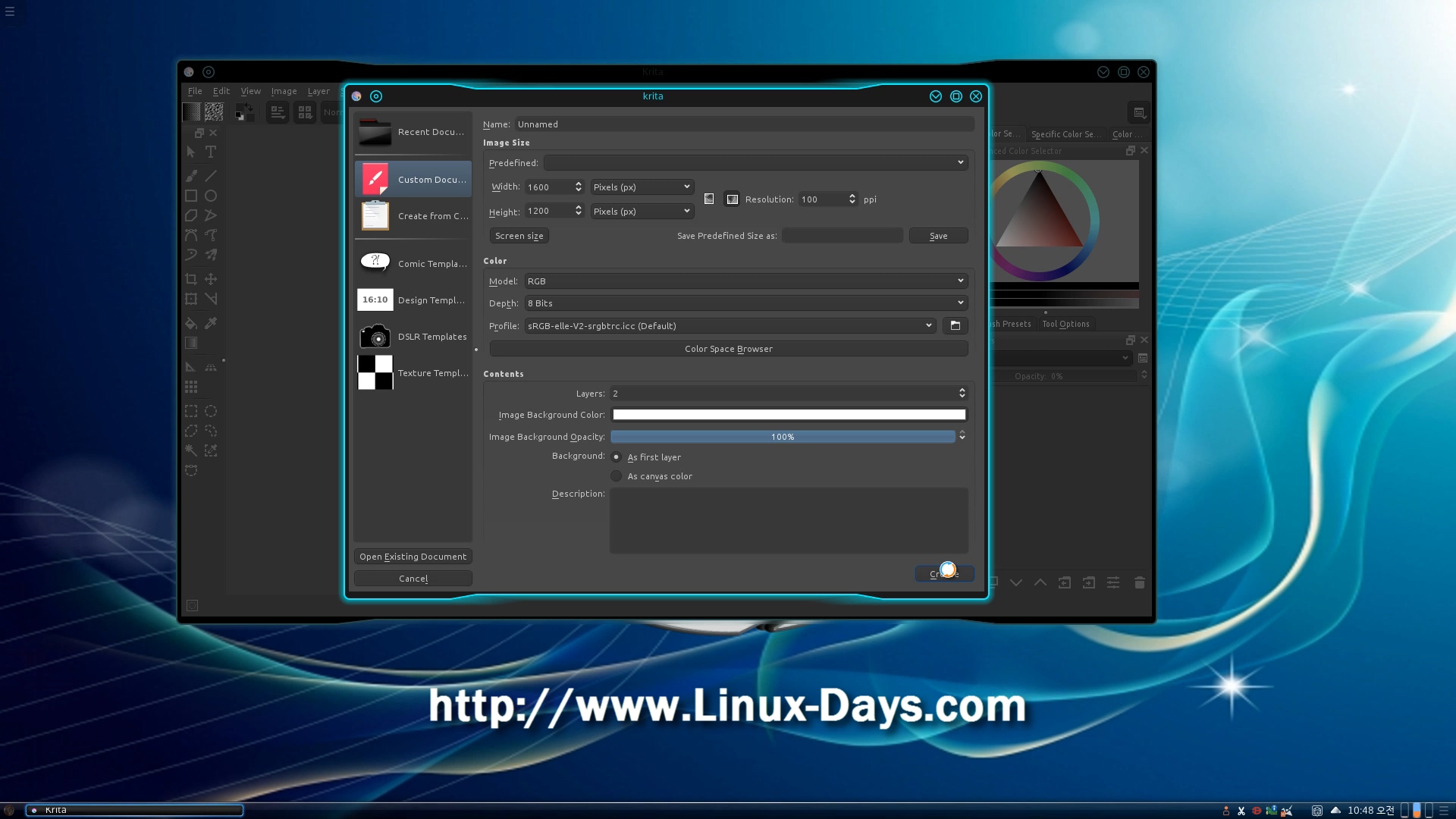
Task: Switch to the Tool Options tab
Action: coord(1065,324)
